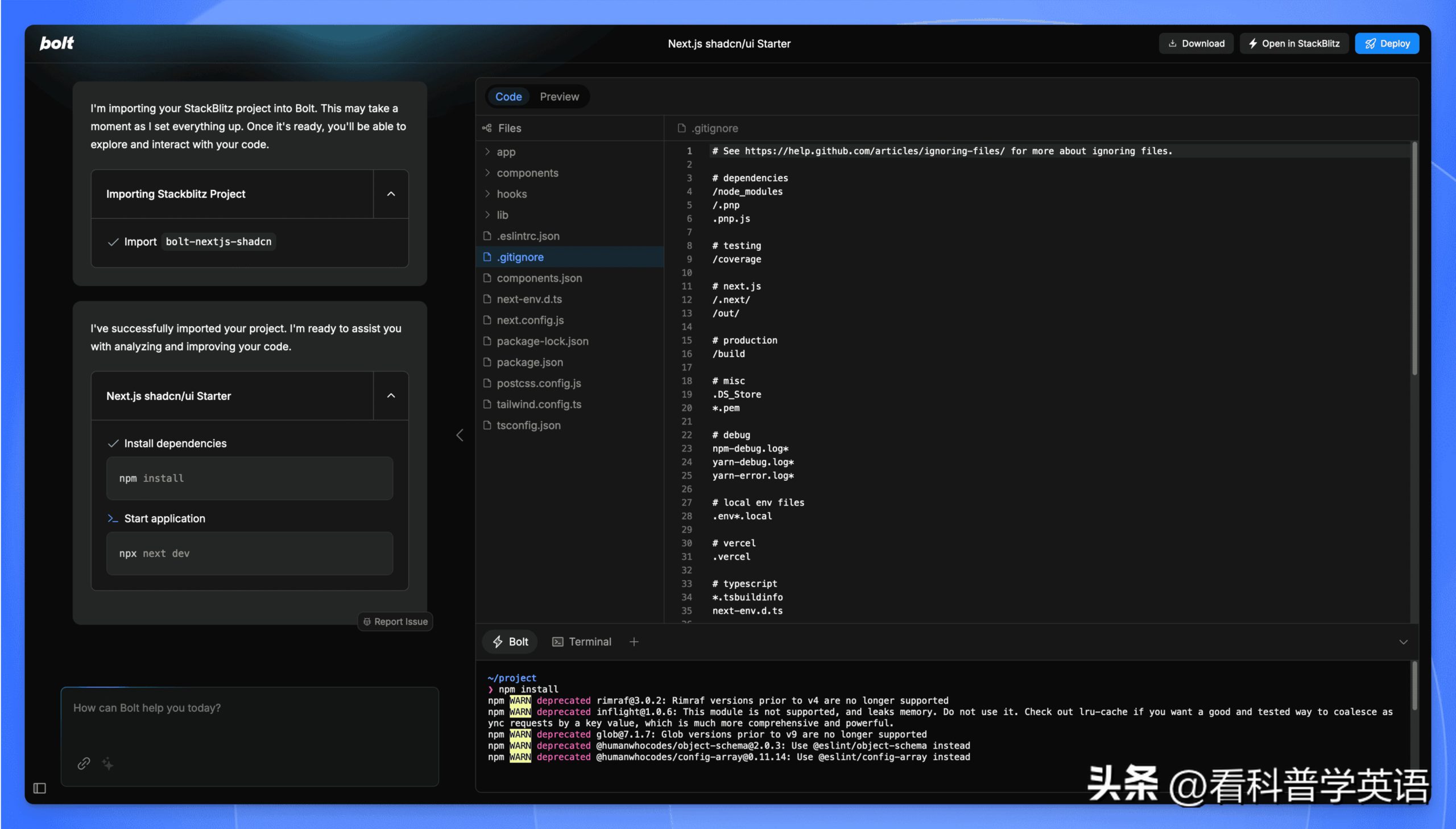The height and width of the screenshot is (829, 1456).
Task: Open the package.json file
Action: point(529,362)
